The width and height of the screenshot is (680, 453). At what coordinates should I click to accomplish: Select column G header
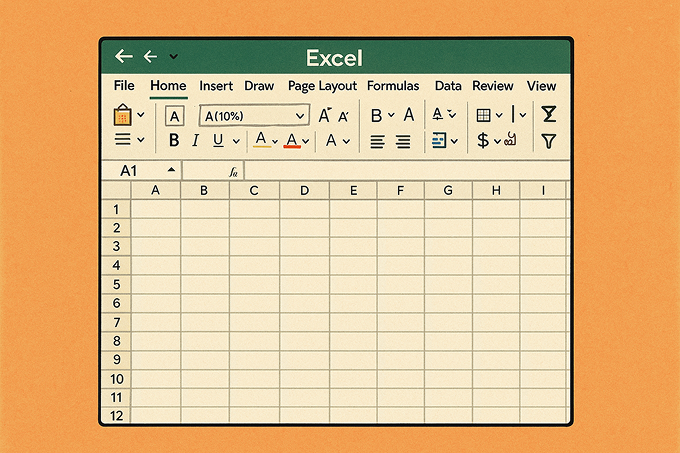pyautogui.click(x=448, y=190)
